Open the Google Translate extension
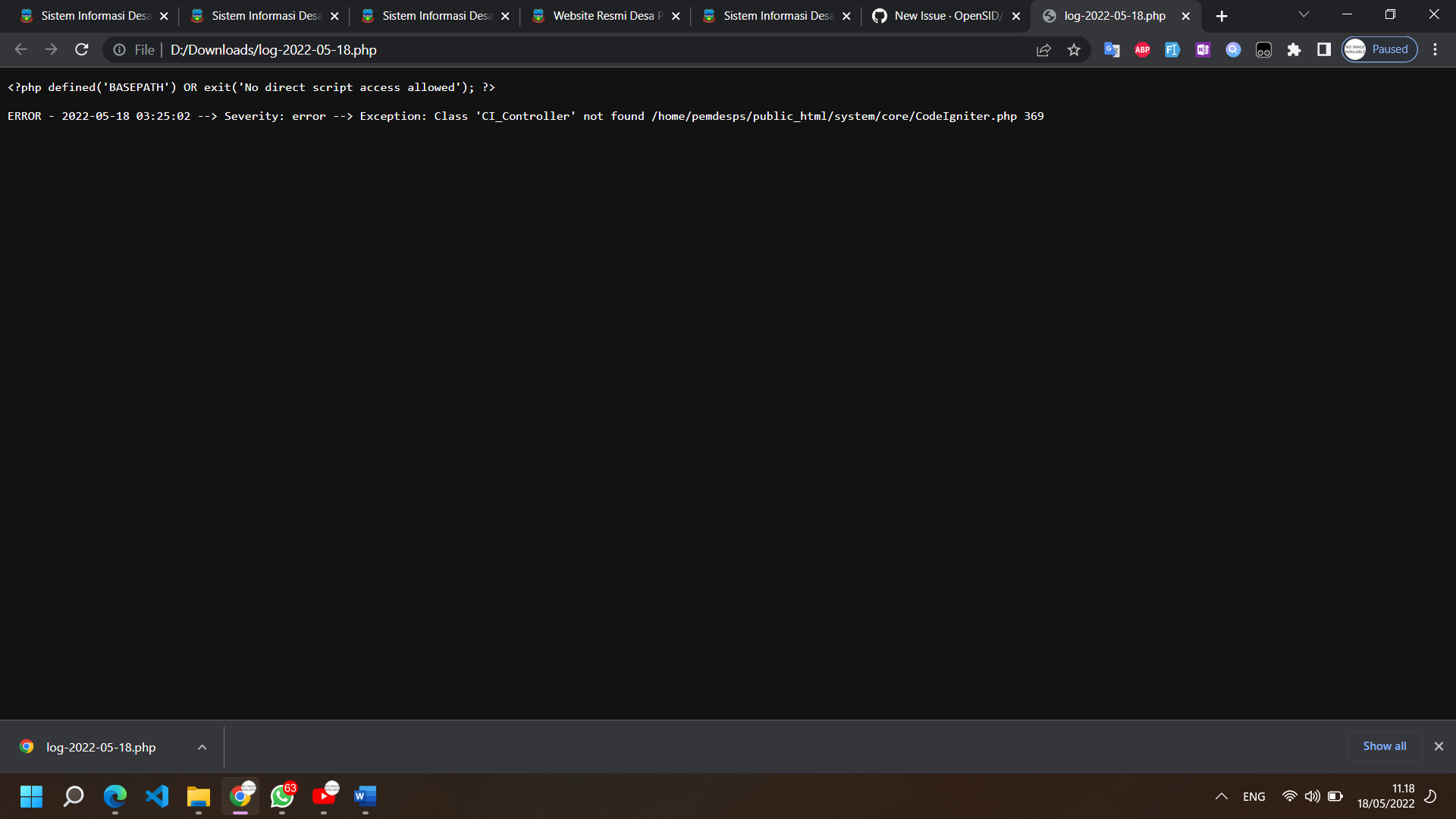Image resolution: width=1456 pixels, height=819 pixels. 1112,49
